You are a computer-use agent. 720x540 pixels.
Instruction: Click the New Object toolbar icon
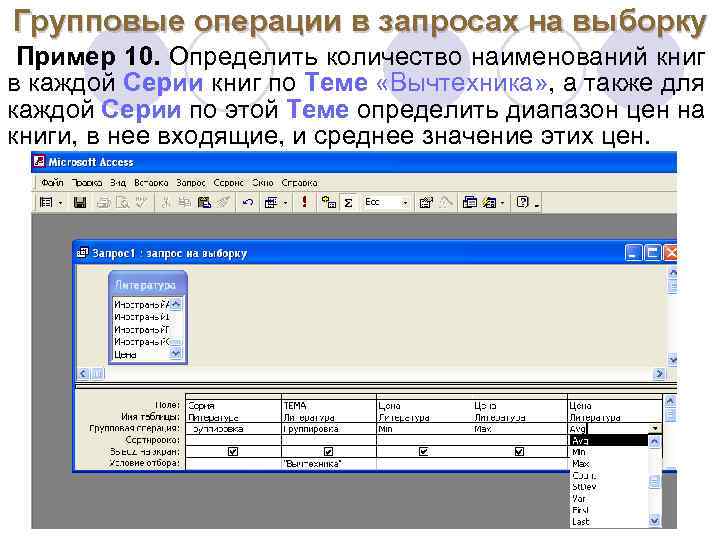point(489,202)
